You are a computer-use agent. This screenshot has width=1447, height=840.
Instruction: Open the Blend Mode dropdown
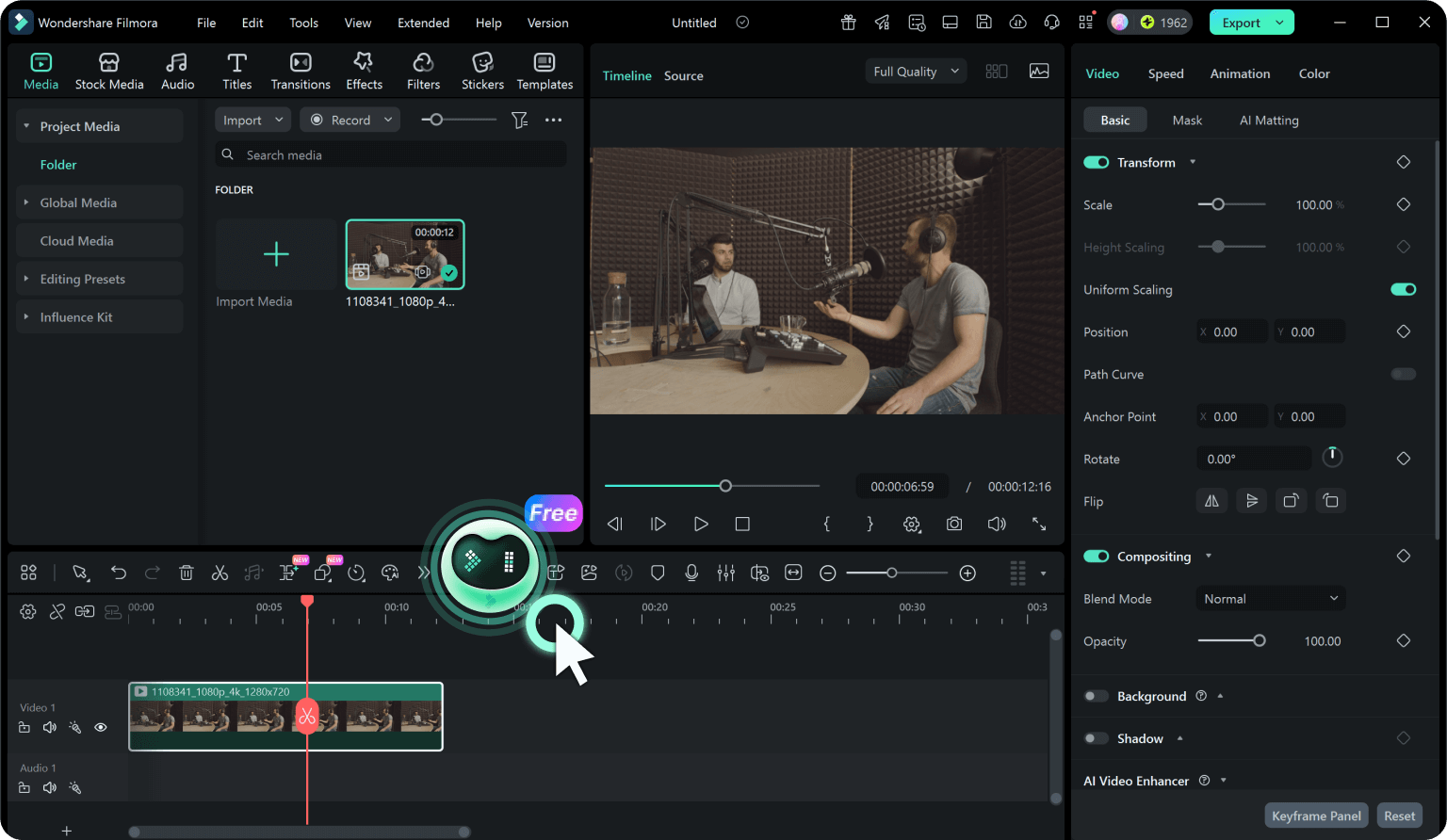[1270, 599]
